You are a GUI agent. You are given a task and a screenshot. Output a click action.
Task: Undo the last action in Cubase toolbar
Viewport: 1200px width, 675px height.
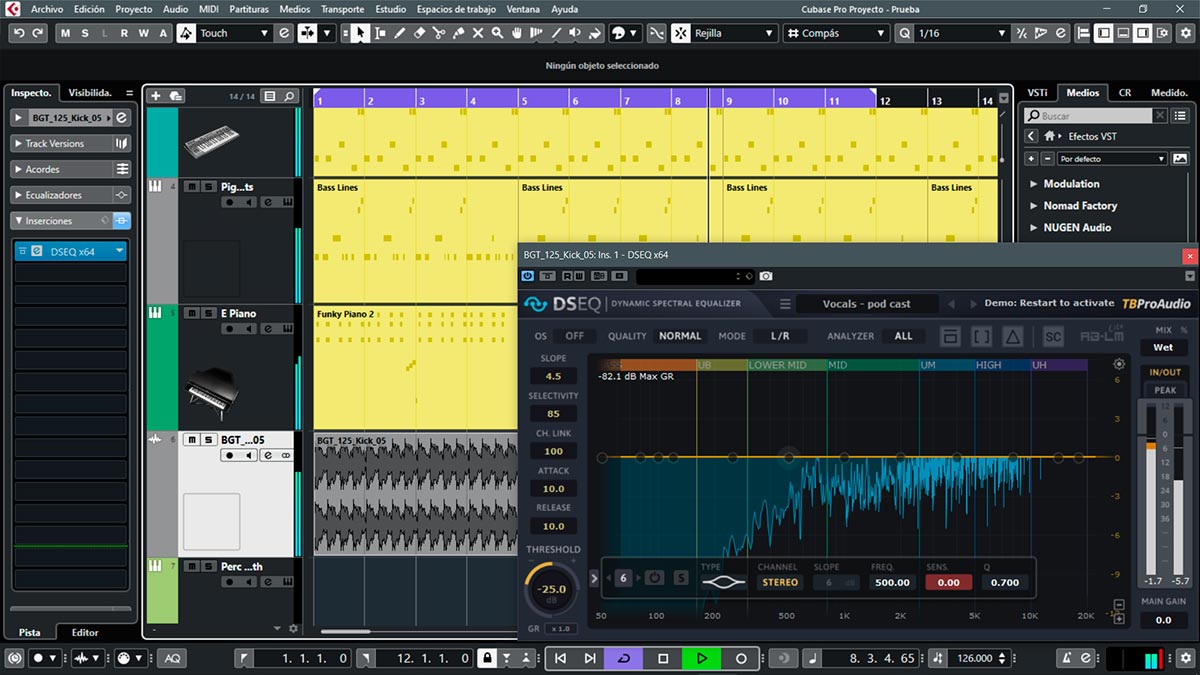19,33
